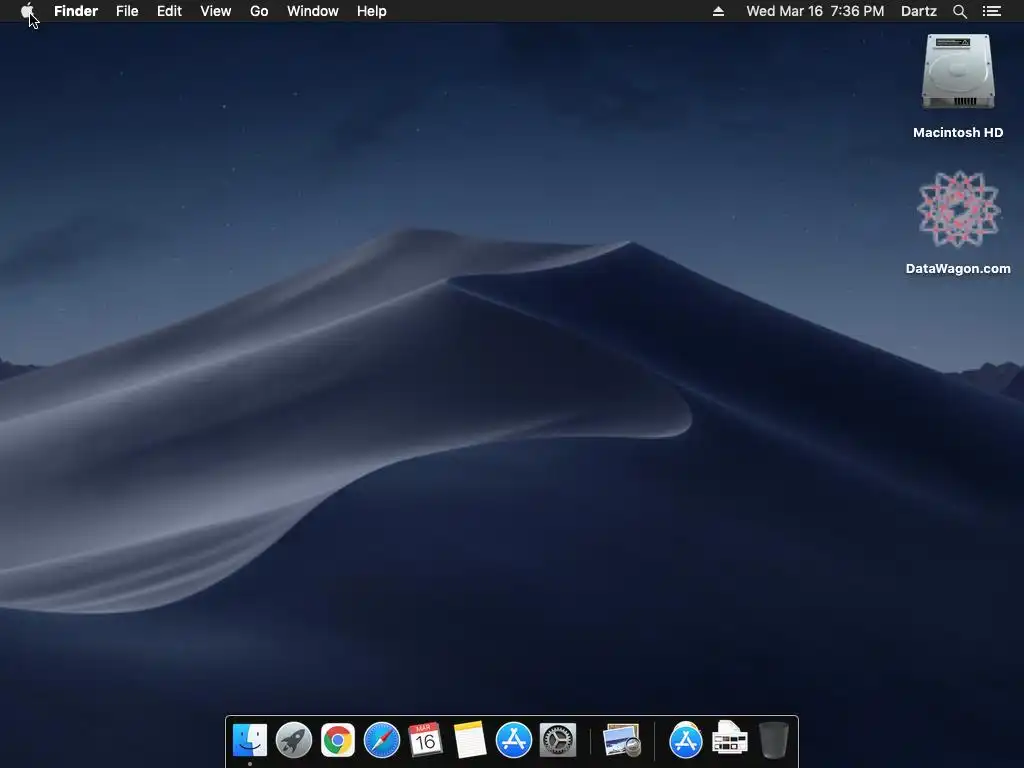Open Notification Center list icon
Viewport: 1024px width, 768px height.
tap(991, 11)
